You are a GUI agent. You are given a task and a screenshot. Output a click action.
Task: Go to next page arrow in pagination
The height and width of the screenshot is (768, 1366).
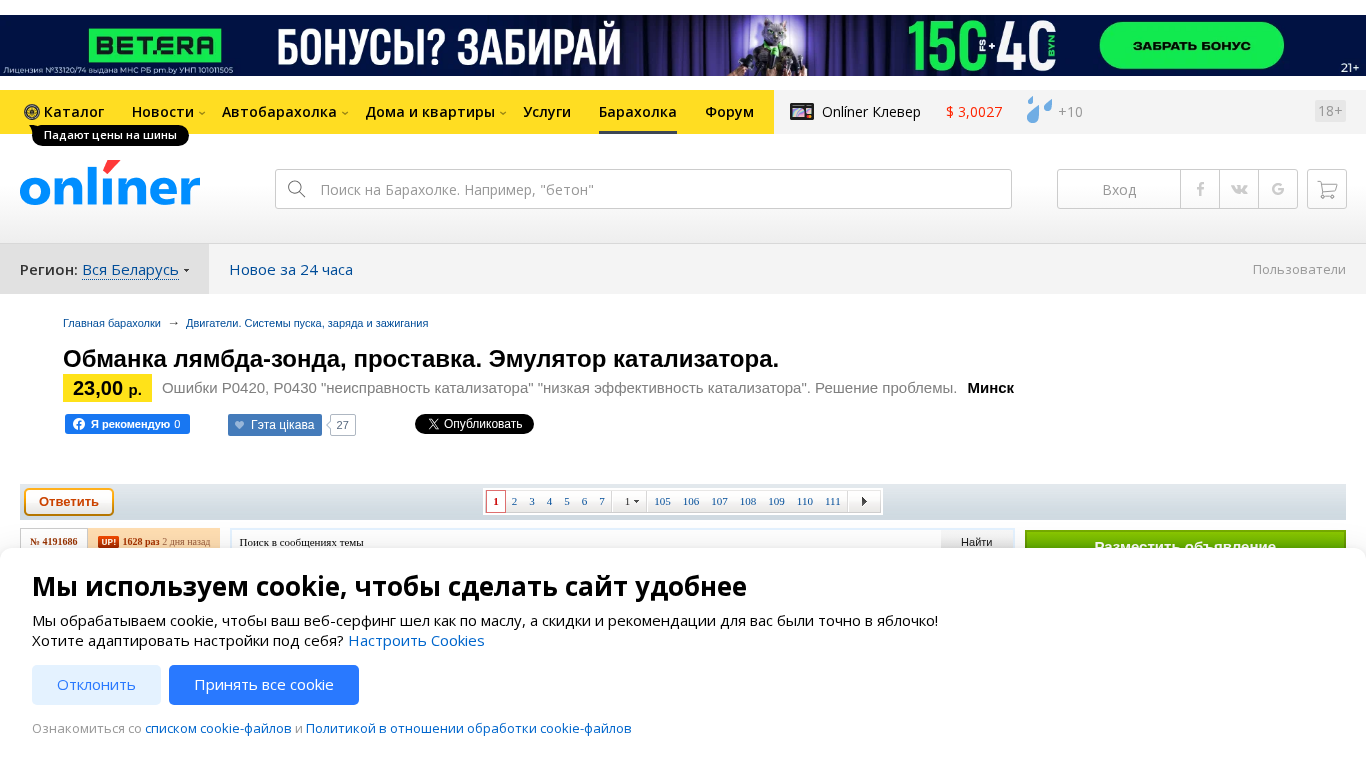click(x=864, y=501)
